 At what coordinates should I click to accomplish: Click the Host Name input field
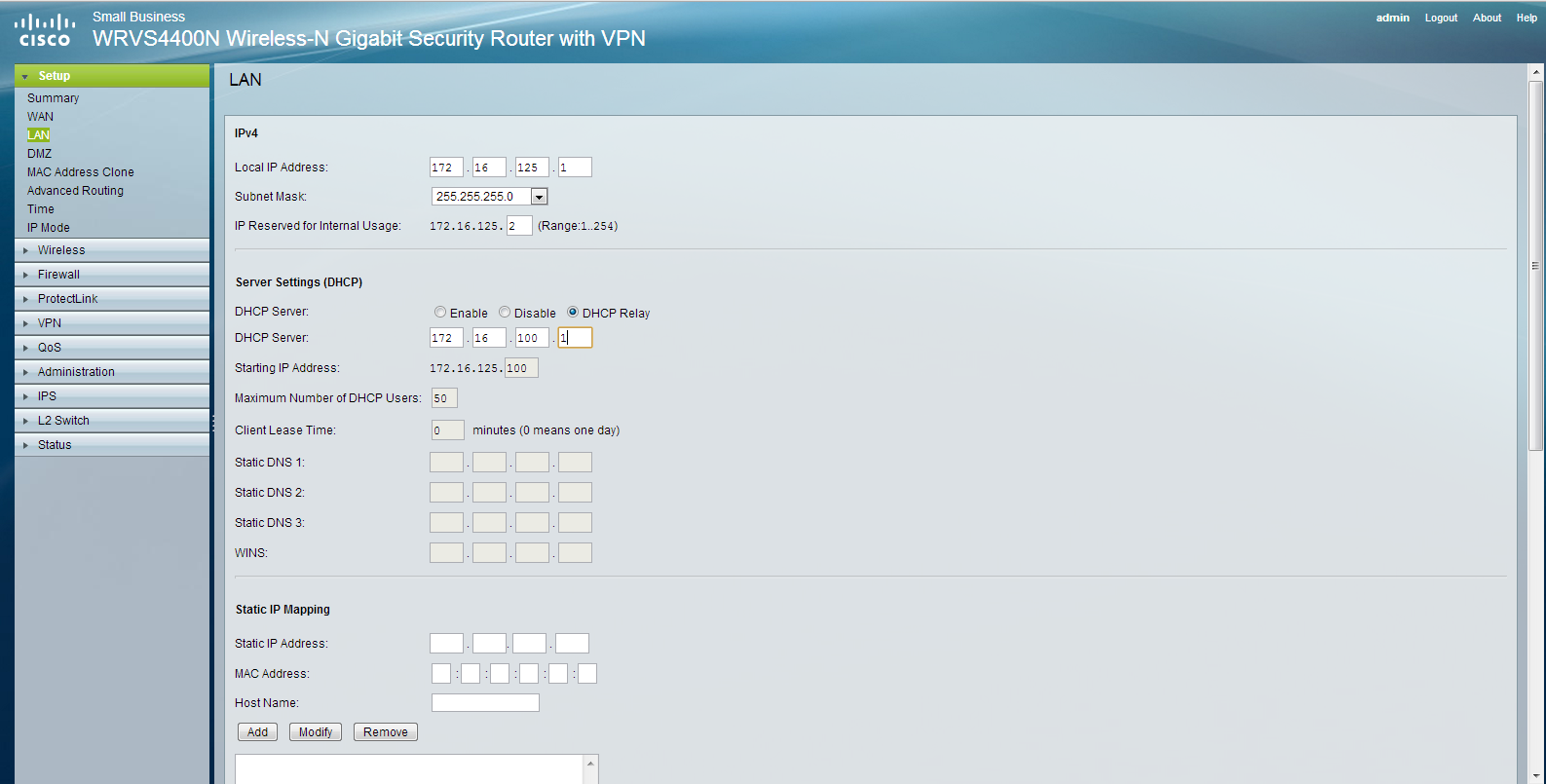coord(485,703)
